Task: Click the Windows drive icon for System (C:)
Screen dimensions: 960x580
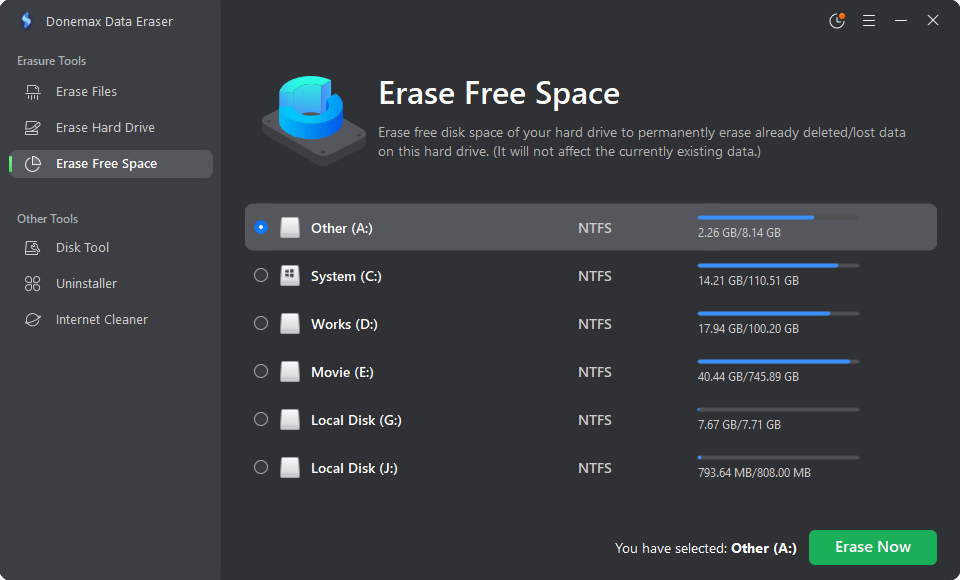Action: coord(290,276)
